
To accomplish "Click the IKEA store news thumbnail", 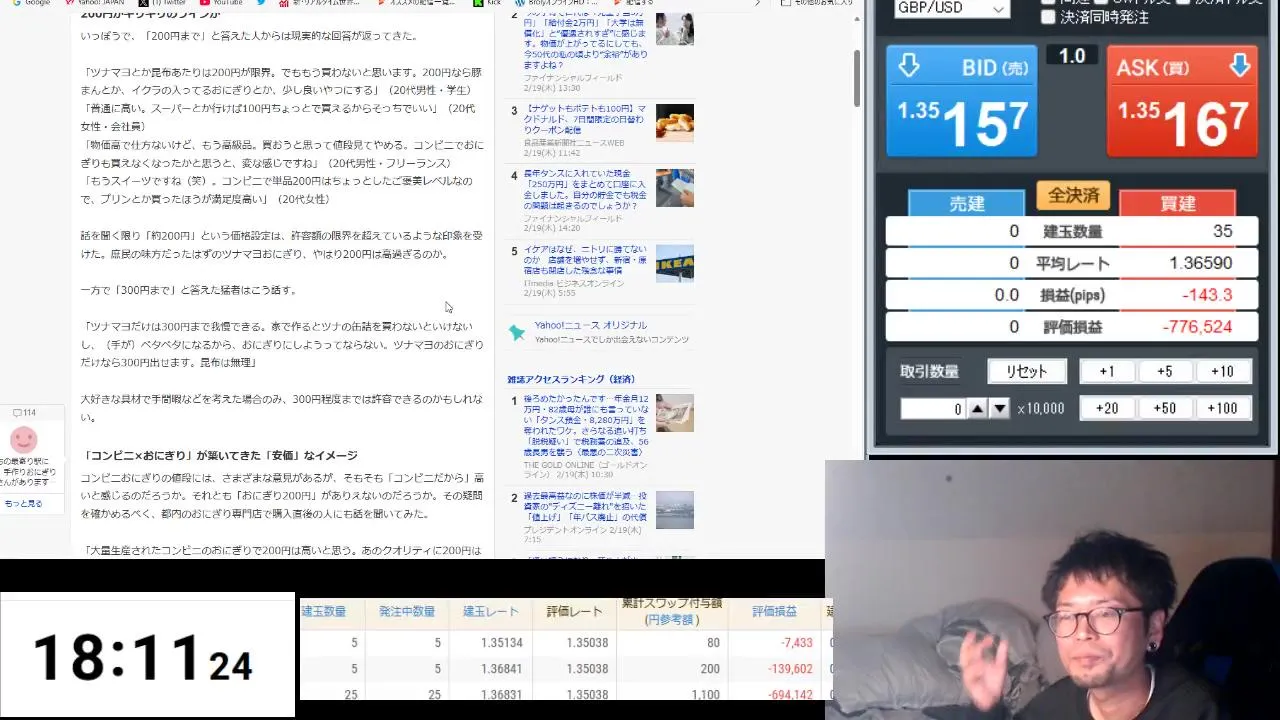I will 674,263.
